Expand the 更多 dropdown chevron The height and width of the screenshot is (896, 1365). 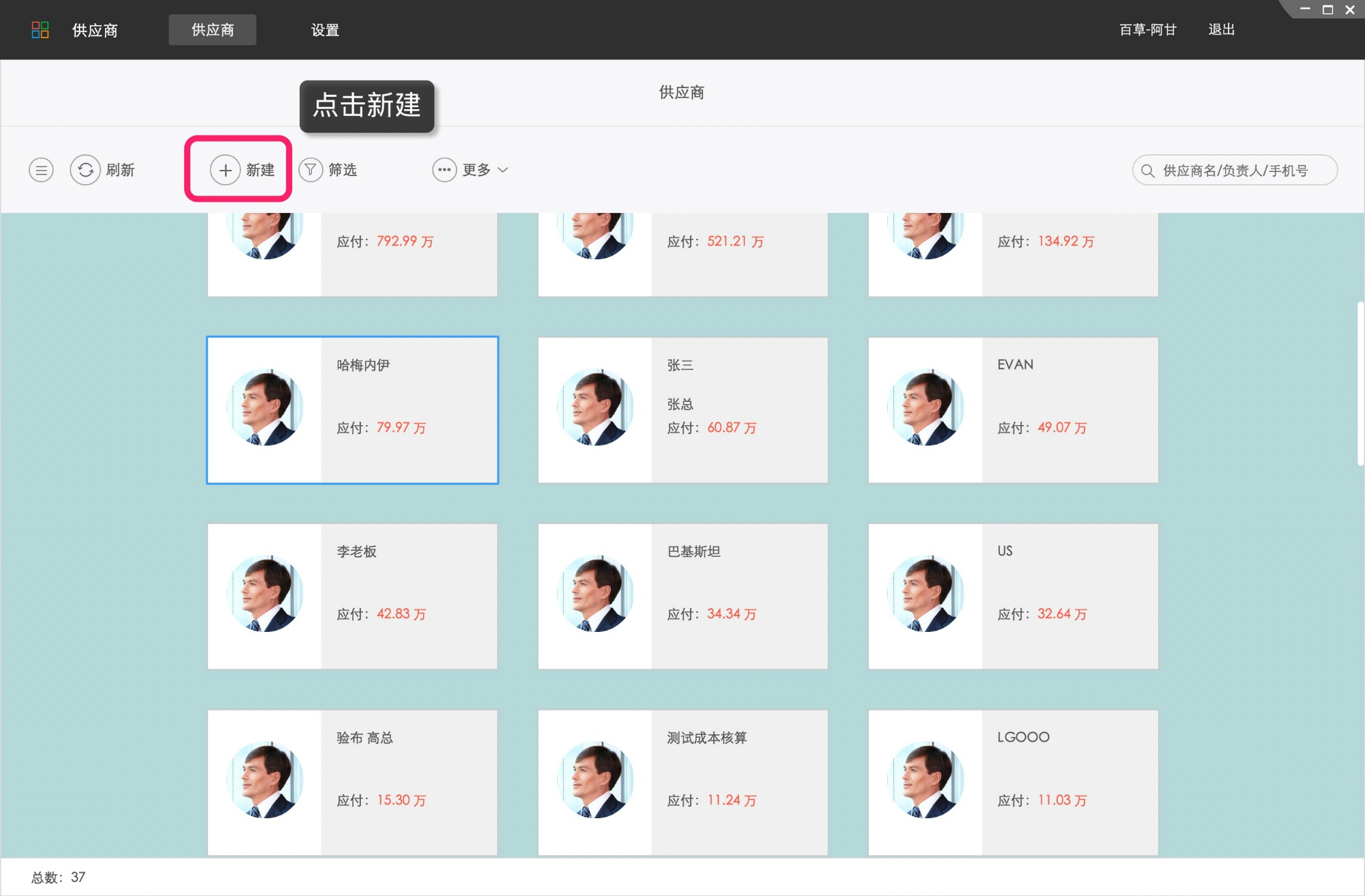click(503, 170)
